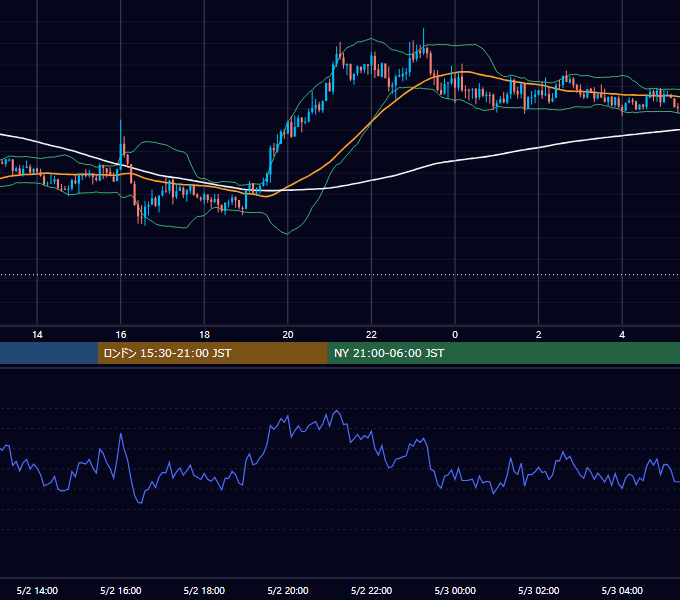Click the 5/2 20:00 oscillator time label
Viewport: 680px width, 600px height.
288,590
